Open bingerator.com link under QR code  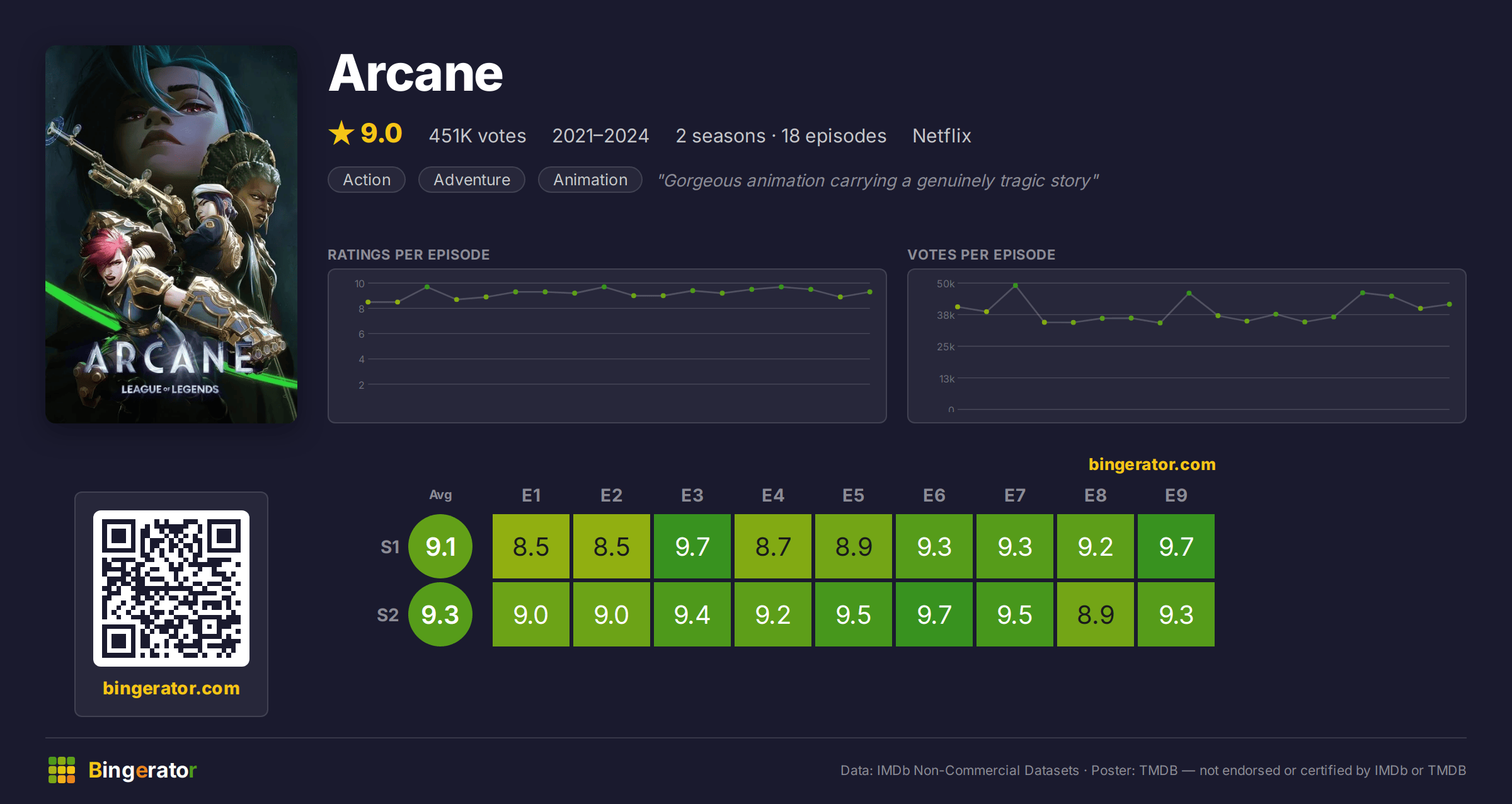[171, 688]
